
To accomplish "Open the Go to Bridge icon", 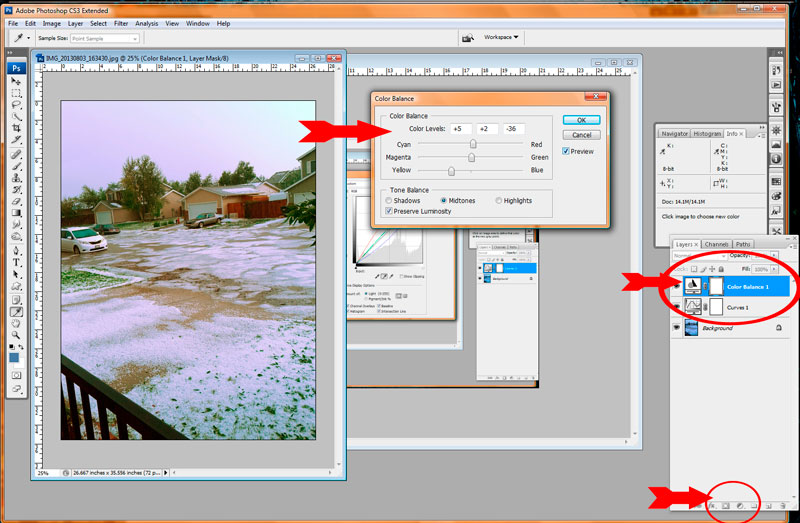I will click(467, 38).
